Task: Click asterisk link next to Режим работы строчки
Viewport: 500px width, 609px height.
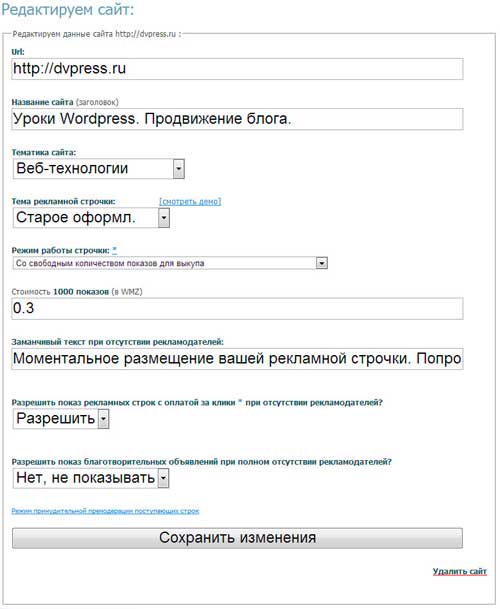Action: click(x=115, y=250)
